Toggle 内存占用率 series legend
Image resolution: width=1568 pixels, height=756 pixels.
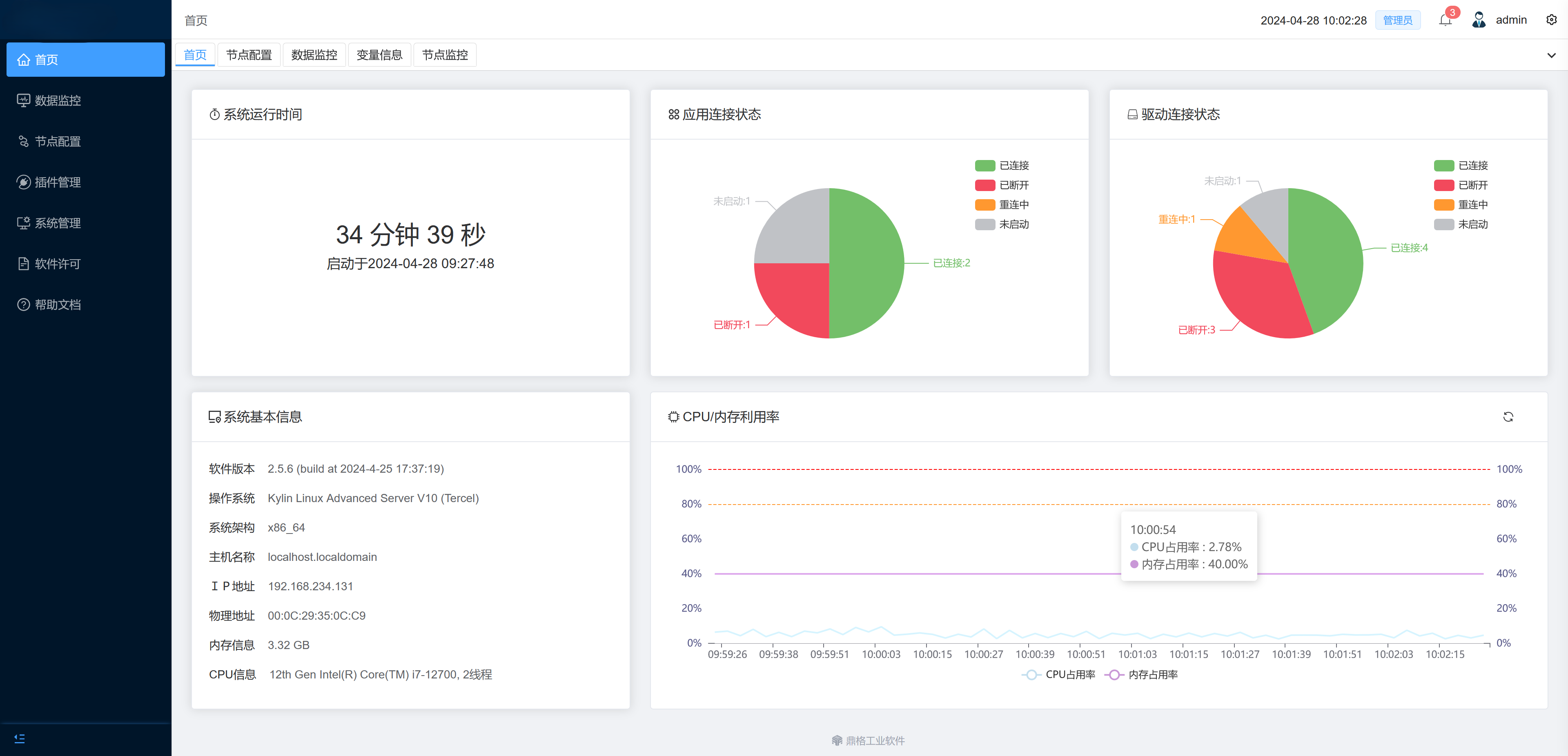pyautogui.click(x=1141, y=674)
